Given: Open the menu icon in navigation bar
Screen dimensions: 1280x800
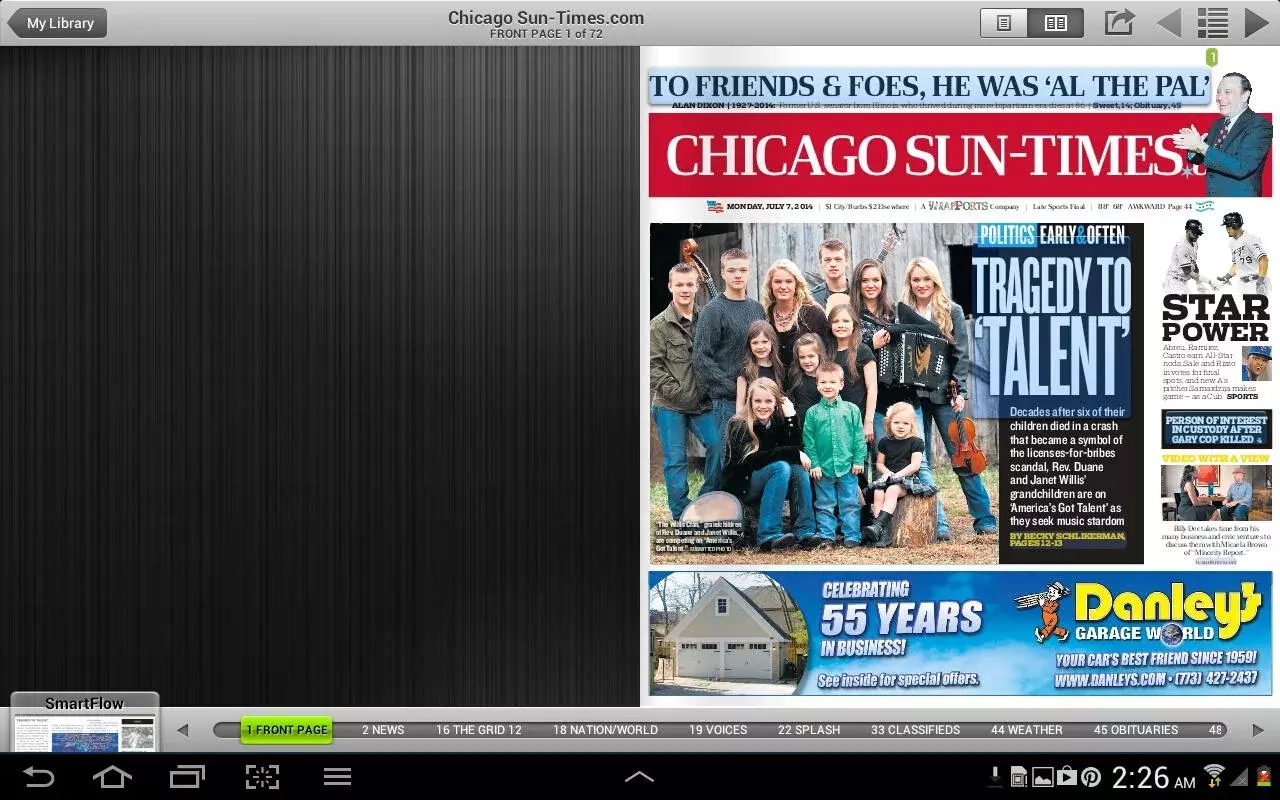Looking at the screenshot, I should click(337, 777).
